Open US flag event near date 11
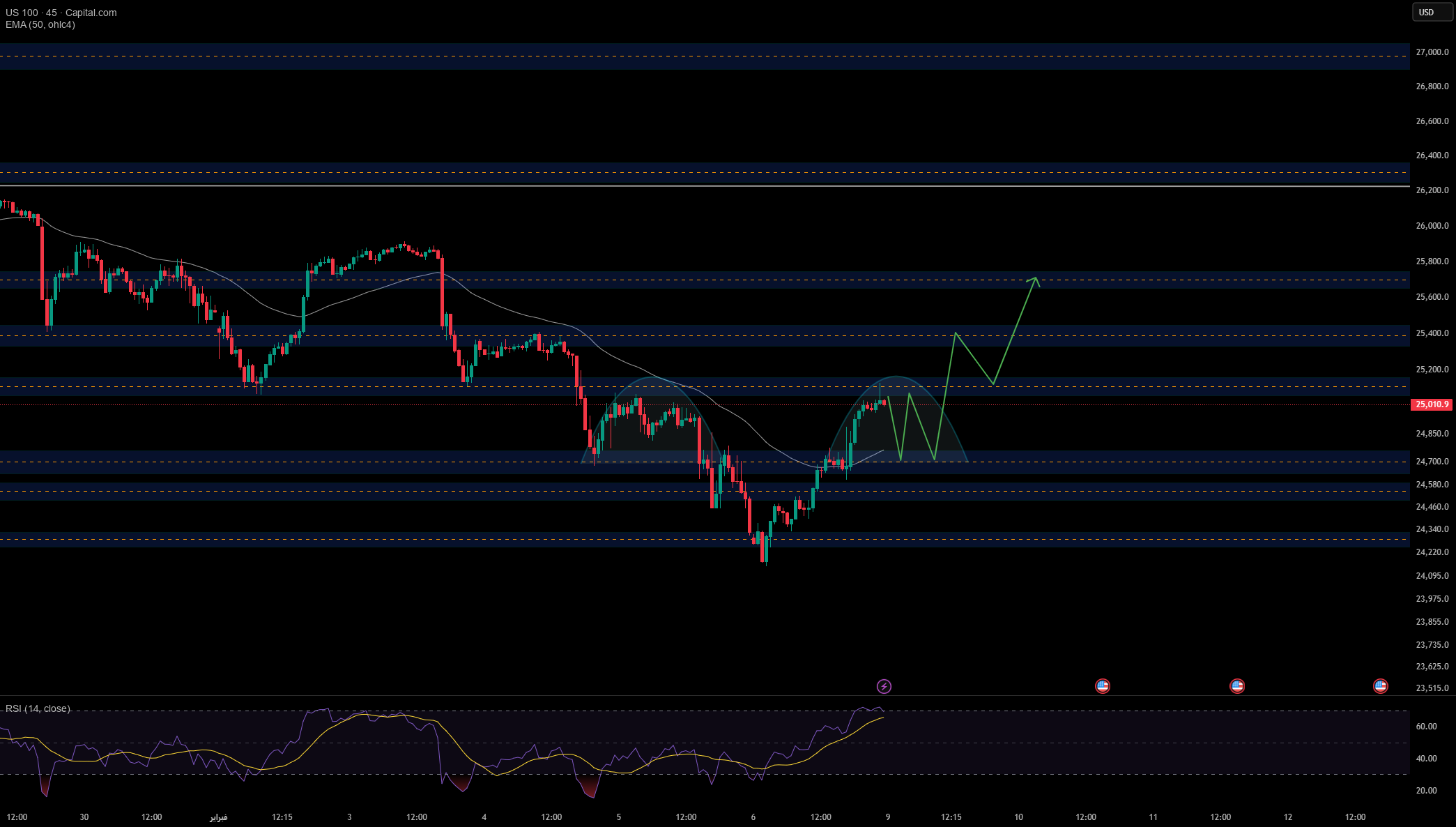 pos(1236,686)
